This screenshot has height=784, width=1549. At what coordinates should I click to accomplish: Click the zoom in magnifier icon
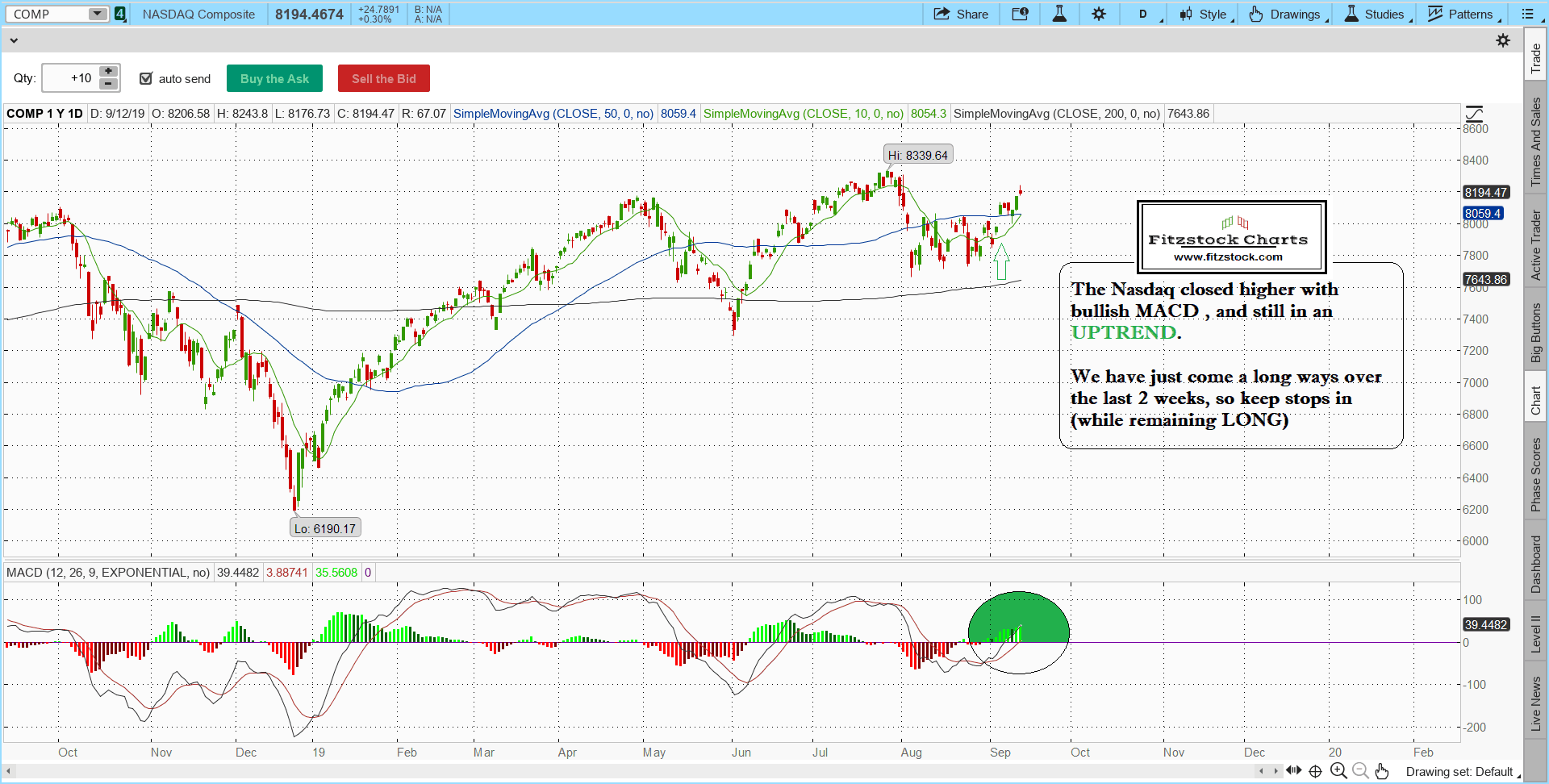[x=1338, y=771]
